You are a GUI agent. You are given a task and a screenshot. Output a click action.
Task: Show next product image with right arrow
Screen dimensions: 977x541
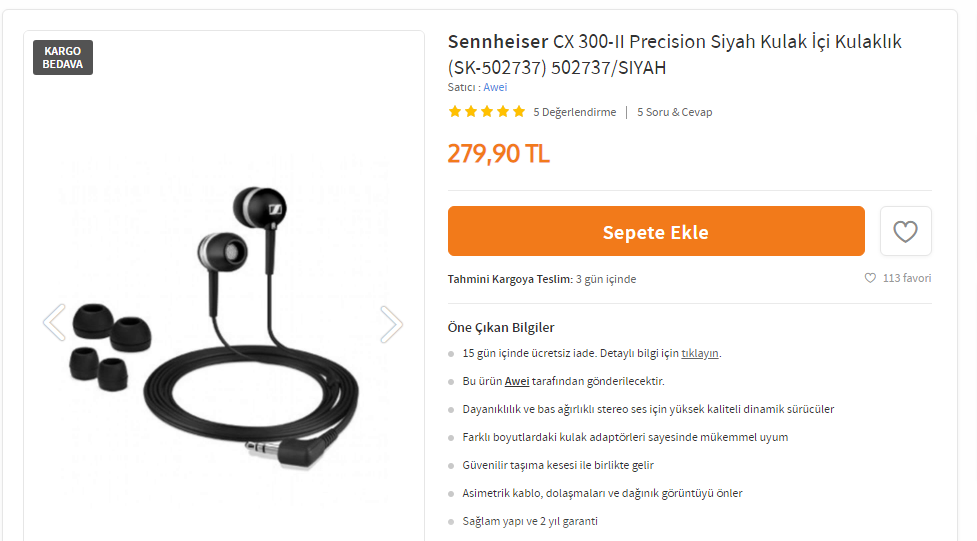pos(391,324)
